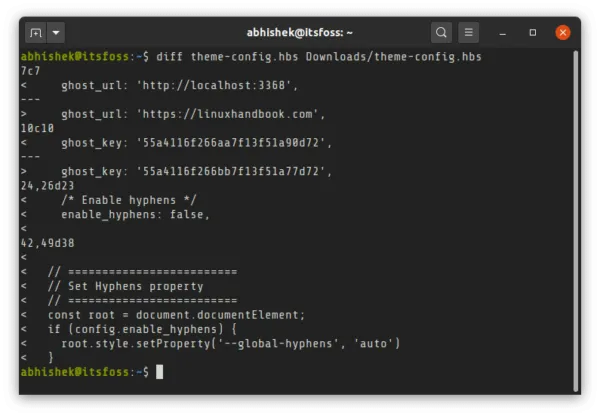Screen dimensions: 600x416
Task: Click the vertical scrollbar on right edge
Action: click(x=576, y=200)
